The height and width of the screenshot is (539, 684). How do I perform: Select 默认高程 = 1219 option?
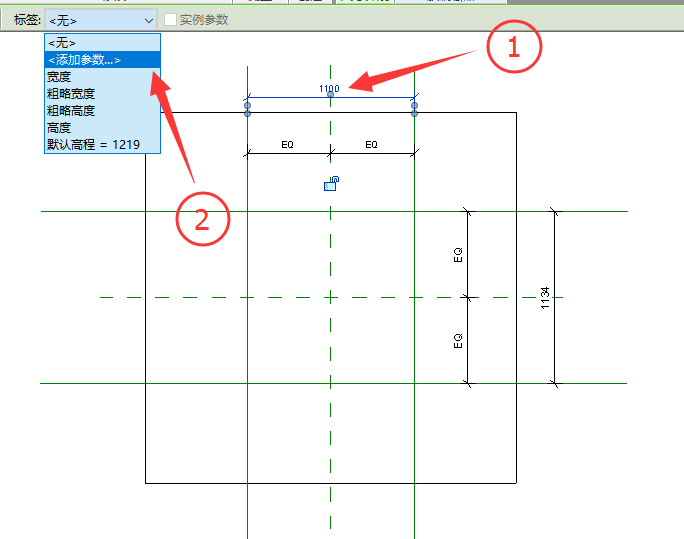(103, 144)
